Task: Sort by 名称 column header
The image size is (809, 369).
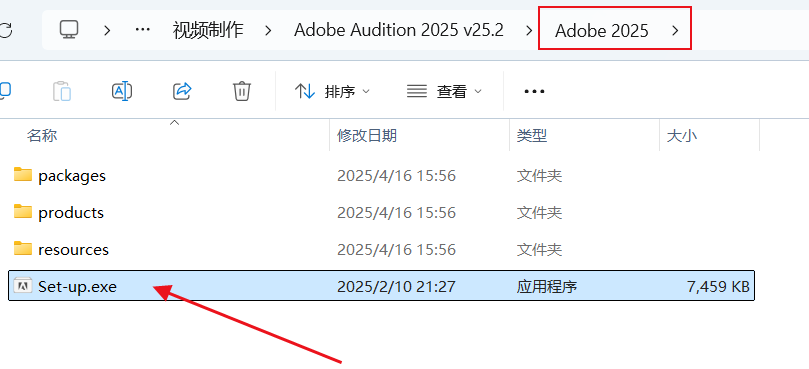Action: click(x=42, y=136)
